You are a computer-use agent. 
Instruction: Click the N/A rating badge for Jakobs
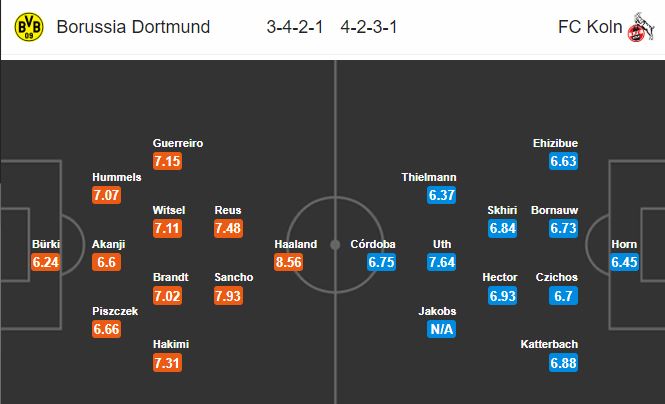point(441,329)
